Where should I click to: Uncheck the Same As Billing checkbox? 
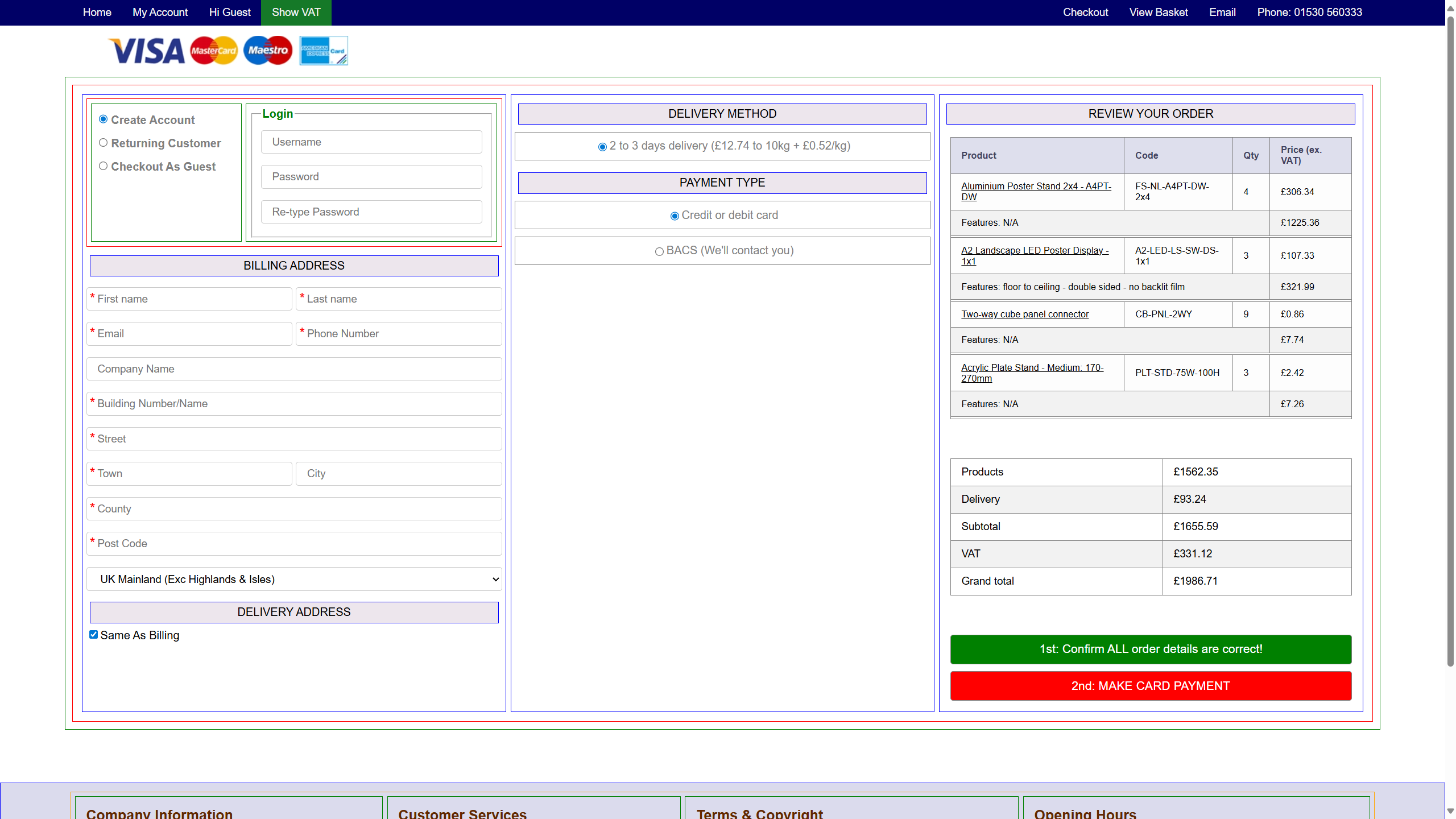(x=94, y=635)
